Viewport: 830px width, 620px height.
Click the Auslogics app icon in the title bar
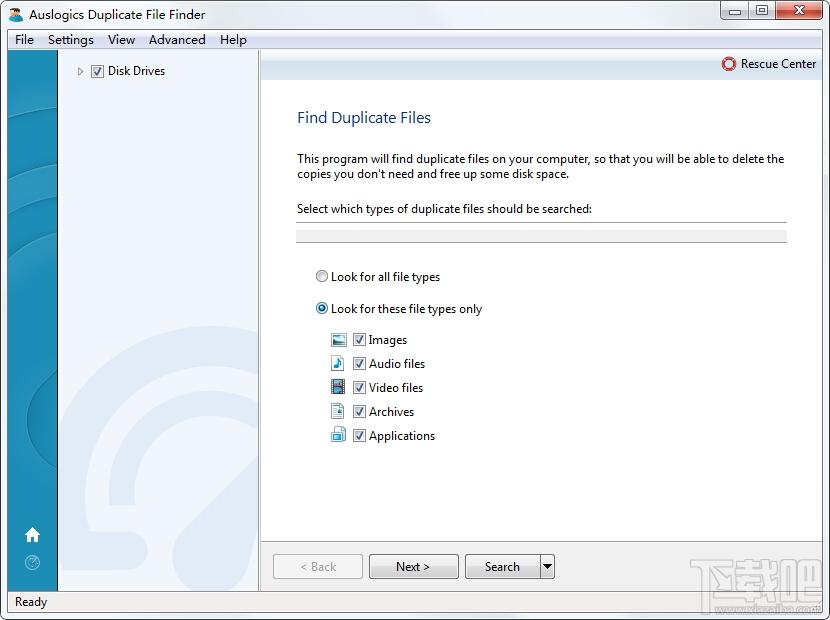point(16,14)
